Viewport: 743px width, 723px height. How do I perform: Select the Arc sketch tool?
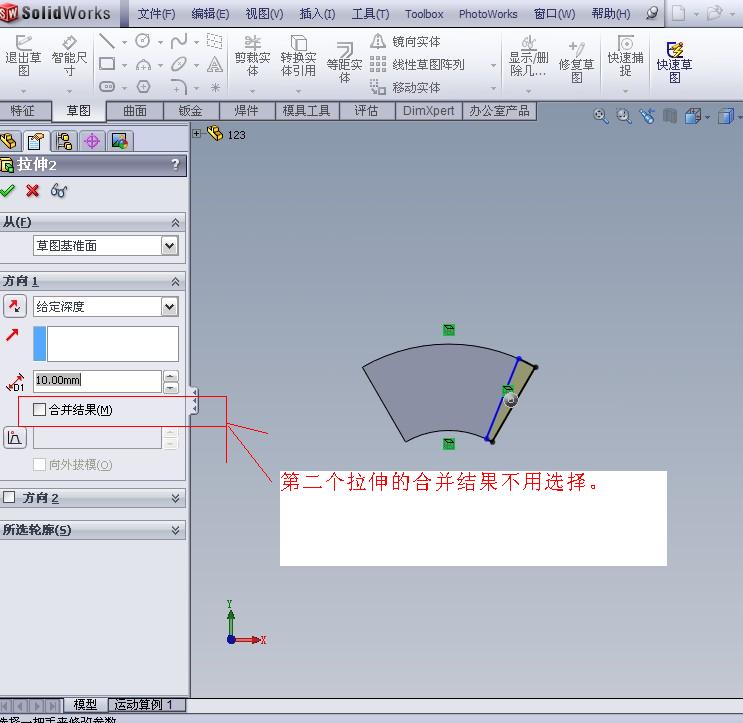click(143, 64)
